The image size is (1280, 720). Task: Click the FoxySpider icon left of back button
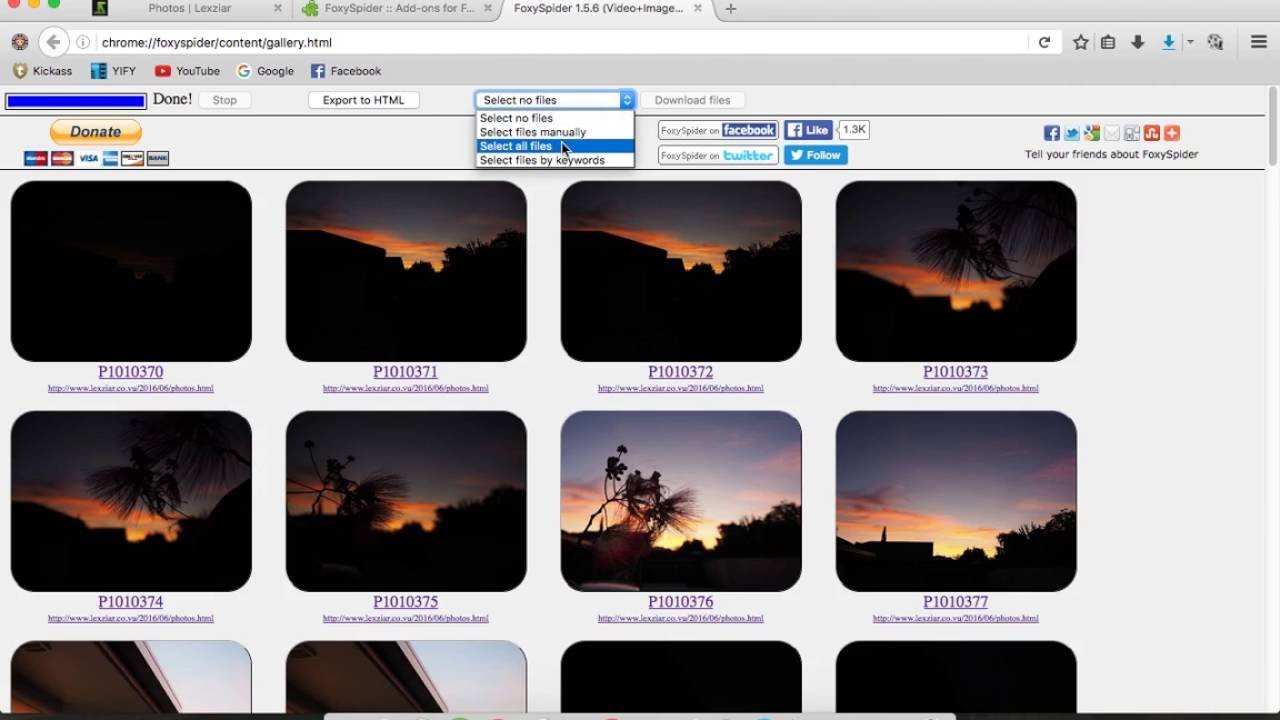tap(19, 42)
